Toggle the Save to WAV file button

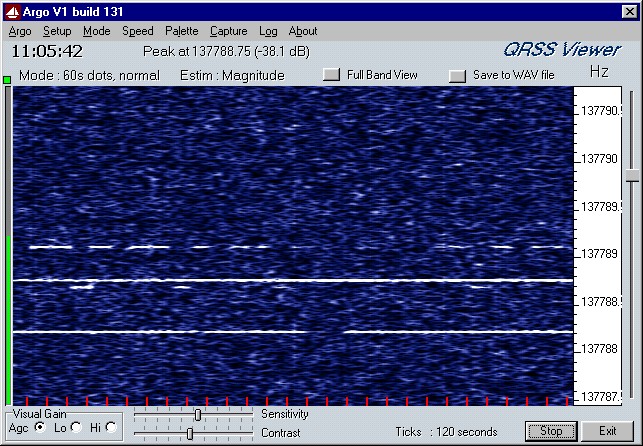457,76
